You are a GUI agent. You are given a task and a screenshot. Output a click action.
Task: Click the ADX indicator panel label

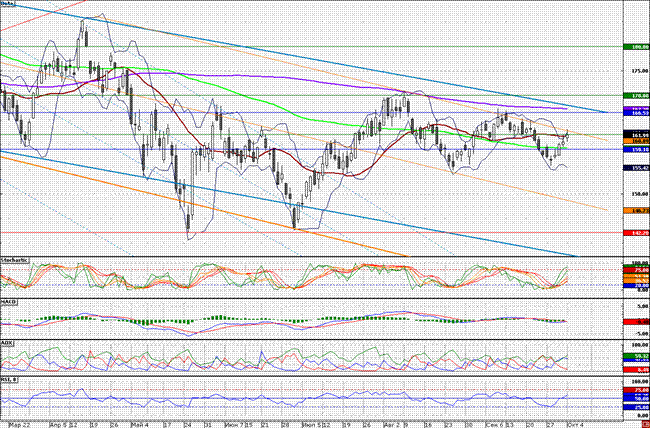10,342
